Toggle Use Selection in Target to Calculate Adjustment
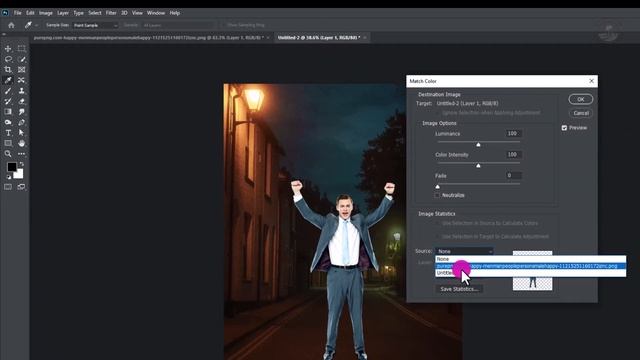Screen dimensions: 640x360 437,236
